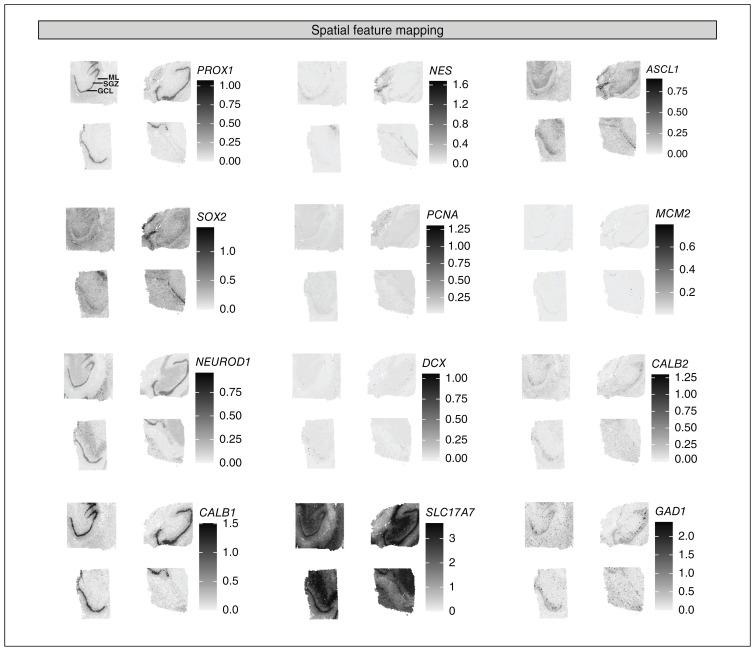The width and height of the screenshot is (755, 651).
Task: Click the CALB1 gene label
Action: pos(215,512)
